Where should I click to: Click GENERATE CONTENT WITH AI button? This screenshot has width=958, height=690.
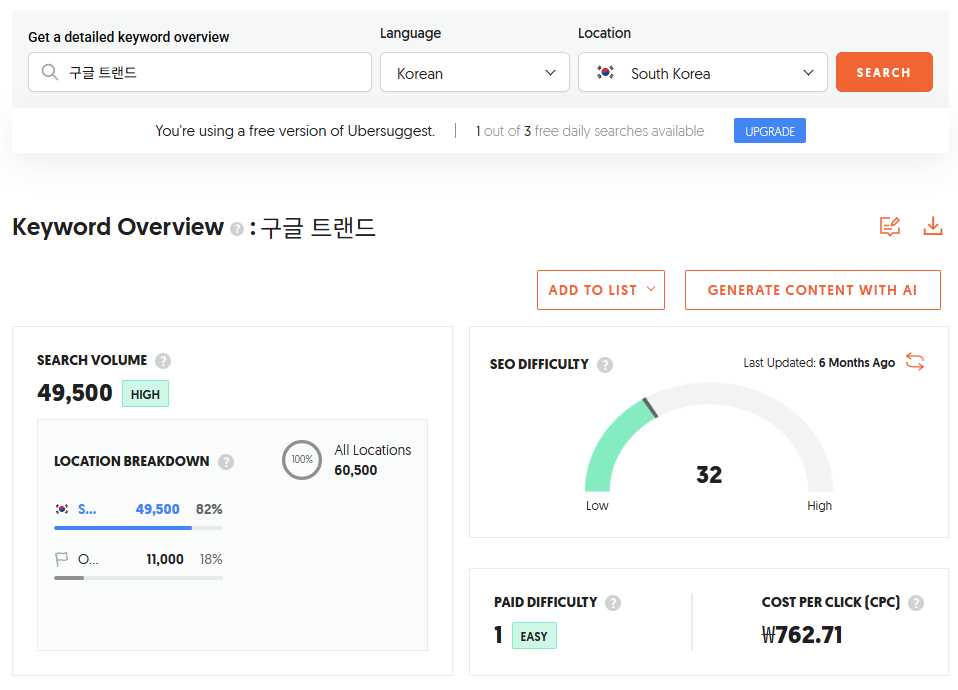point(813,290)
